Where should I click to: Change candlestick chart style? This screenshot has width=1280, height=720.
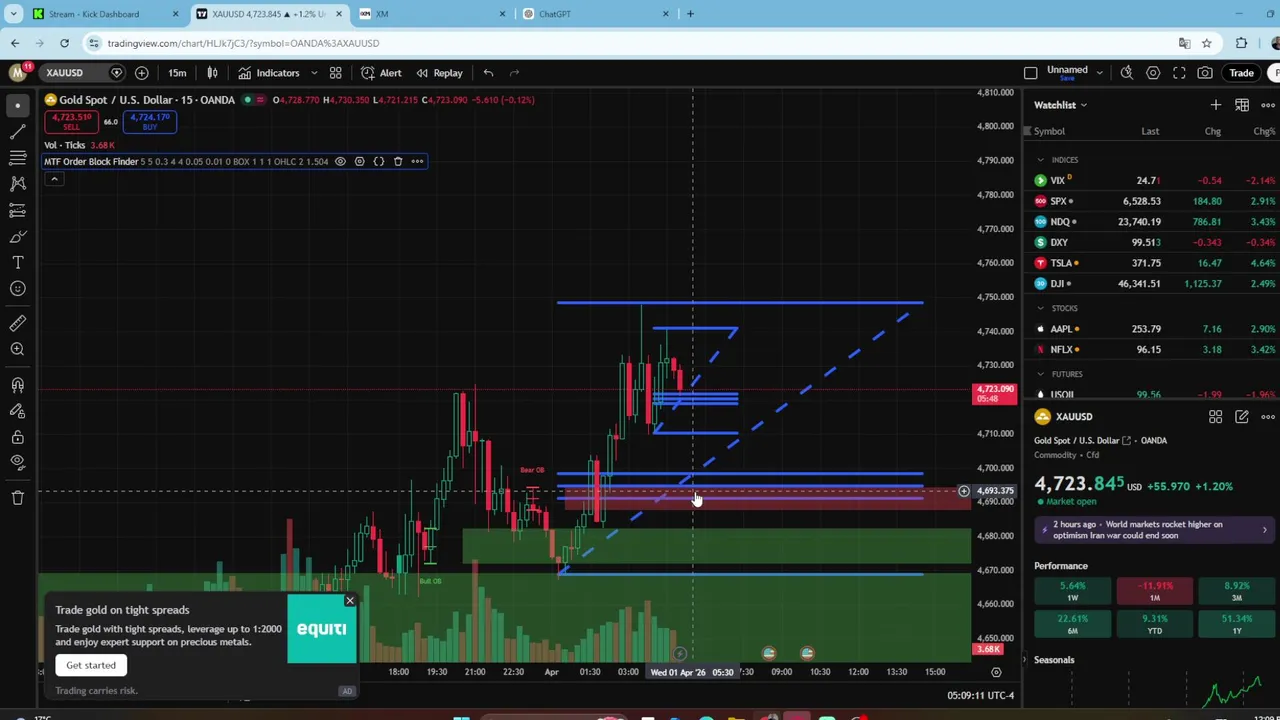[212, 72]
